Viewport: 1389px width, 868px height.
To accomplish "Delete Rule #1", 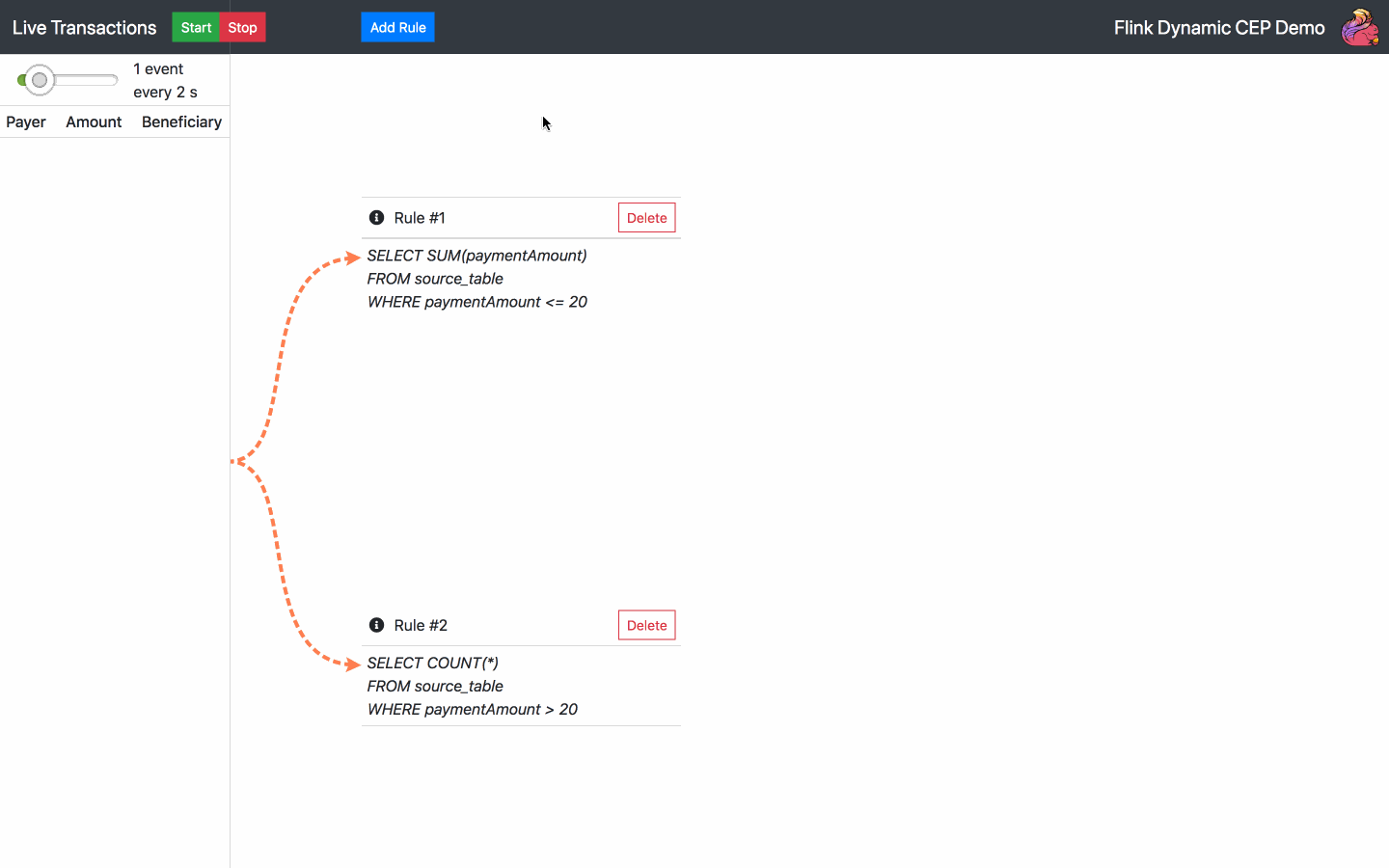I will 646,218.
